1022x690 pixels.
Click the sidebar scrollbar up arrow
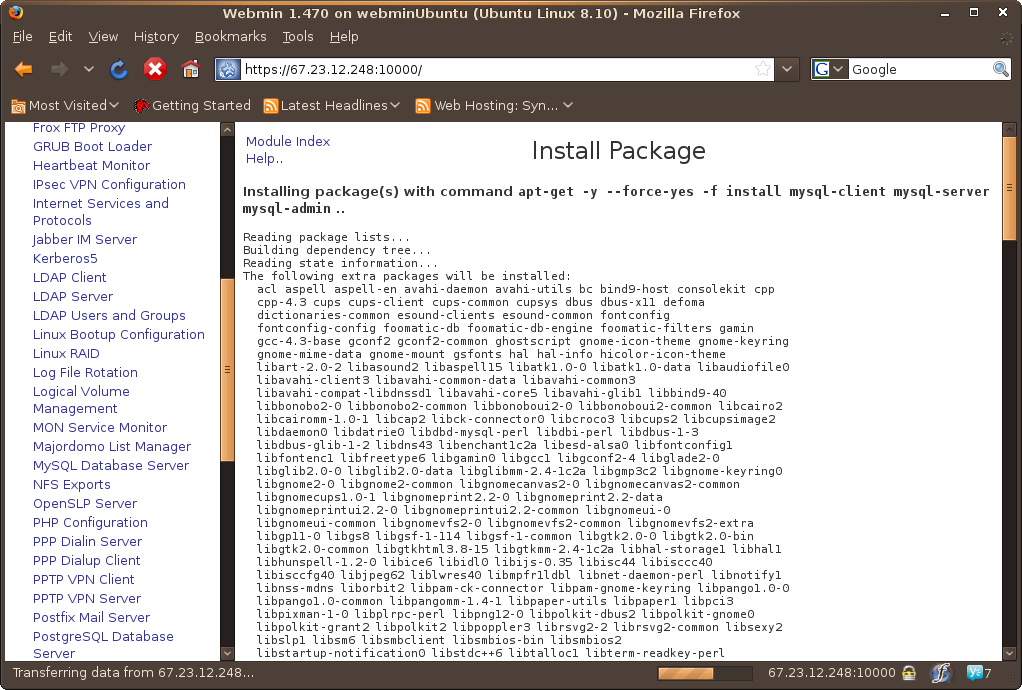point(227,130)
